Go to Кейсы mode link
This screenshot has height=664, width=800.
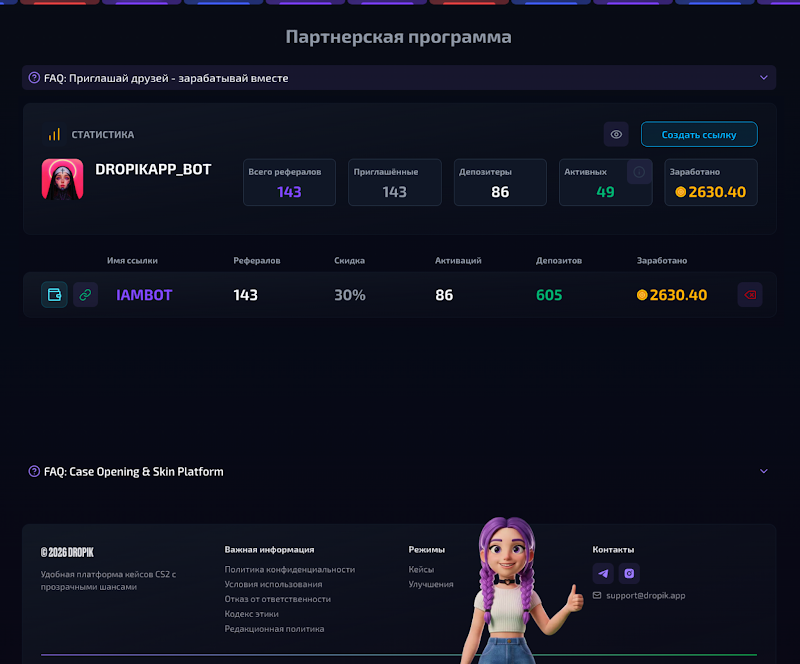[x=421, y=569]
